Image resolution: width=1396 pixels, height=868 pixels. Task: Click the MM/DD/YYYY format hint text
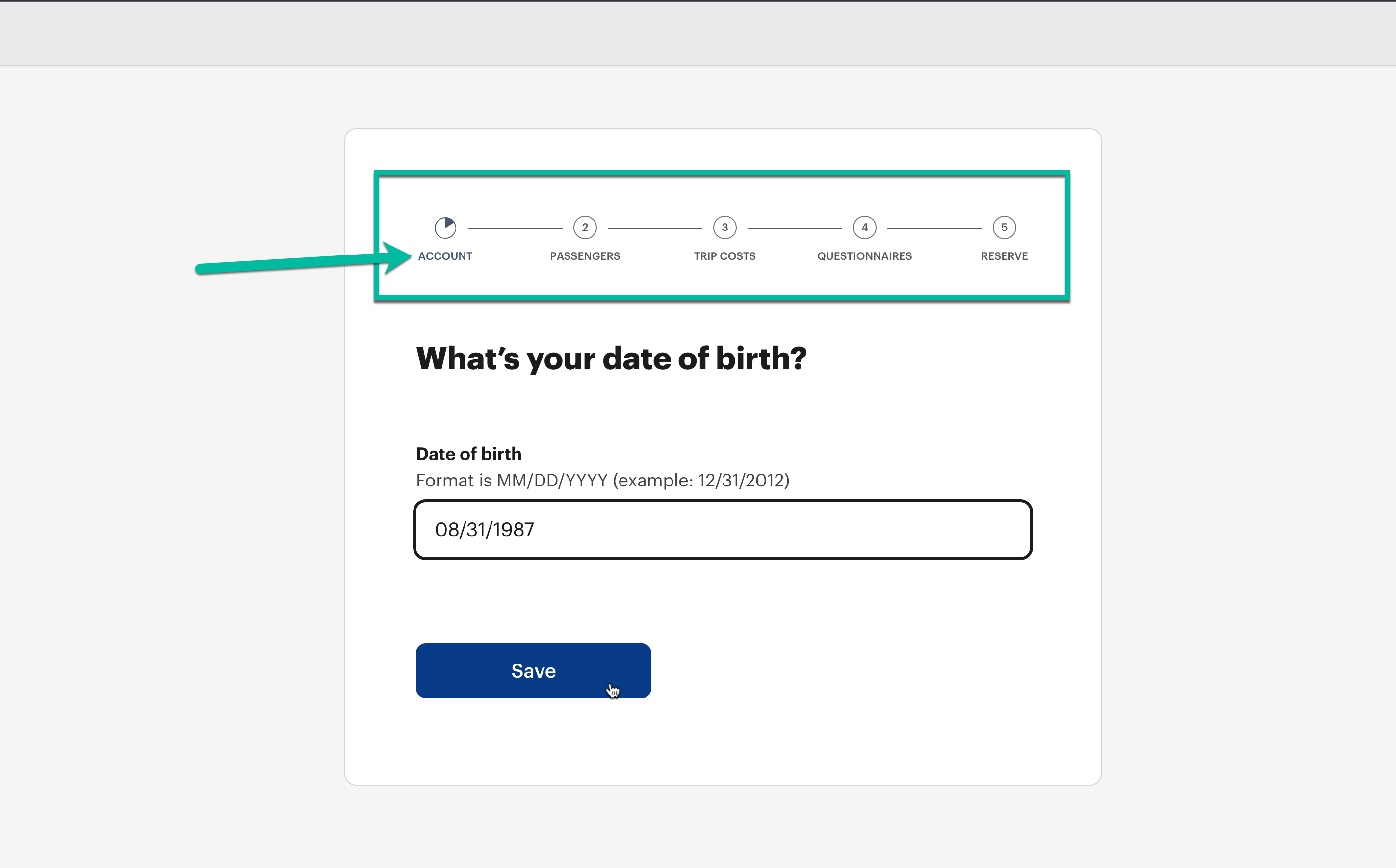click(602, 480)
